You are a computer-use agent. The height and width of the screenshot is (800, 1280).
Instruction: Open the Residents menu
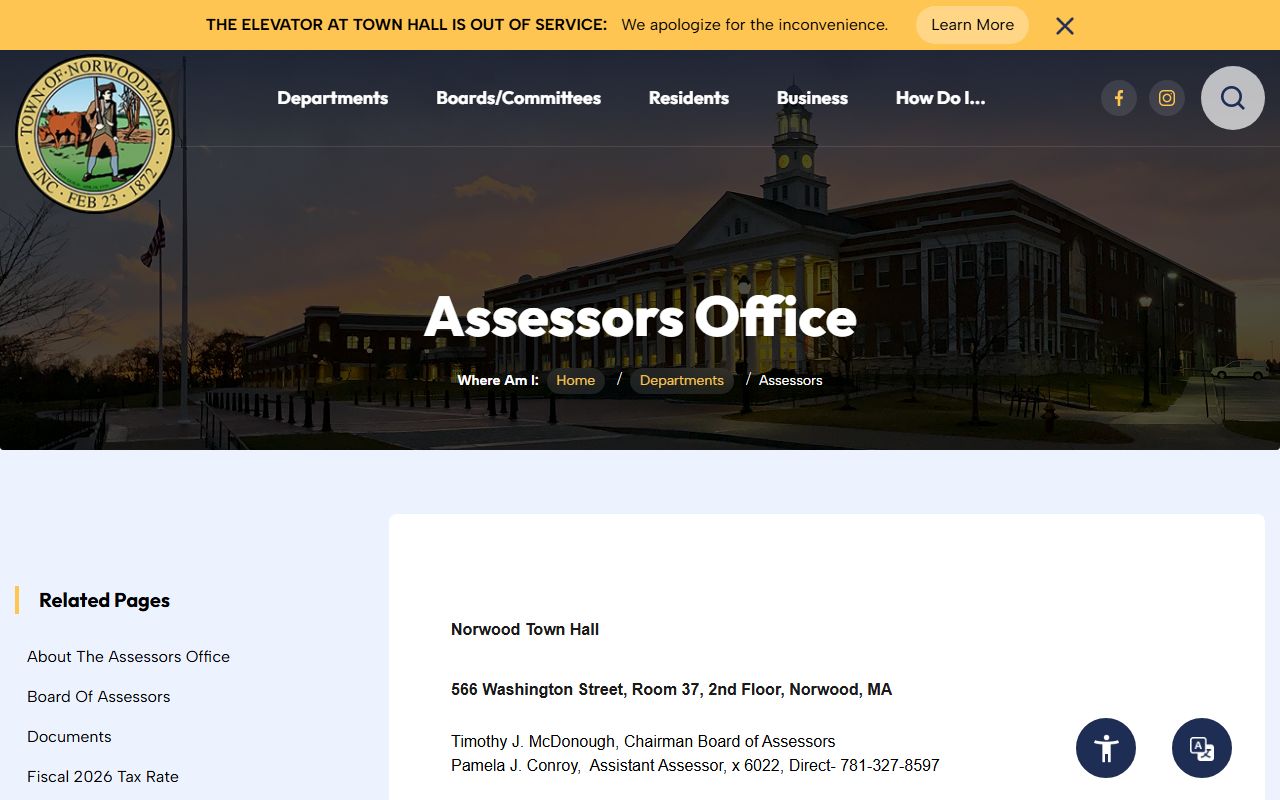(x=689, y=98)
